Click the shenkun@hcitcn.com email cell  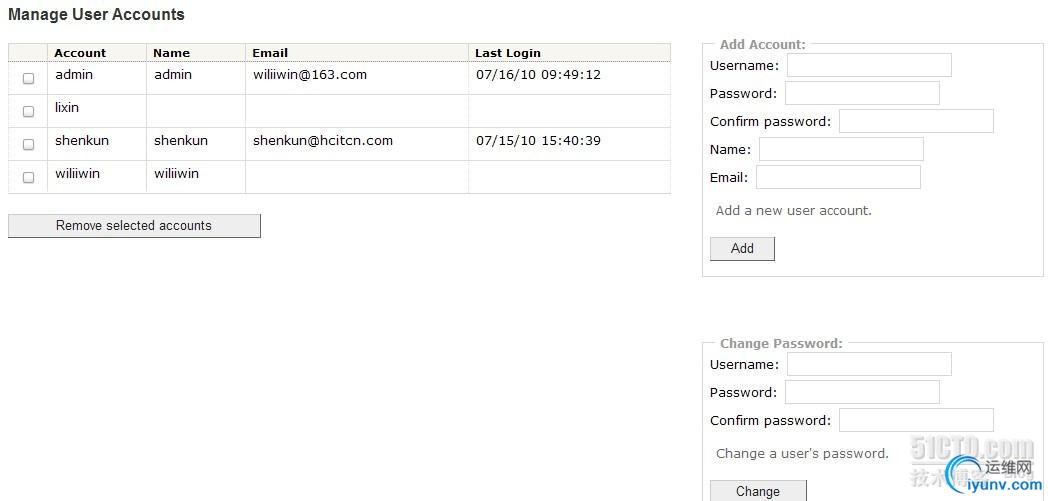click(323, 141)
